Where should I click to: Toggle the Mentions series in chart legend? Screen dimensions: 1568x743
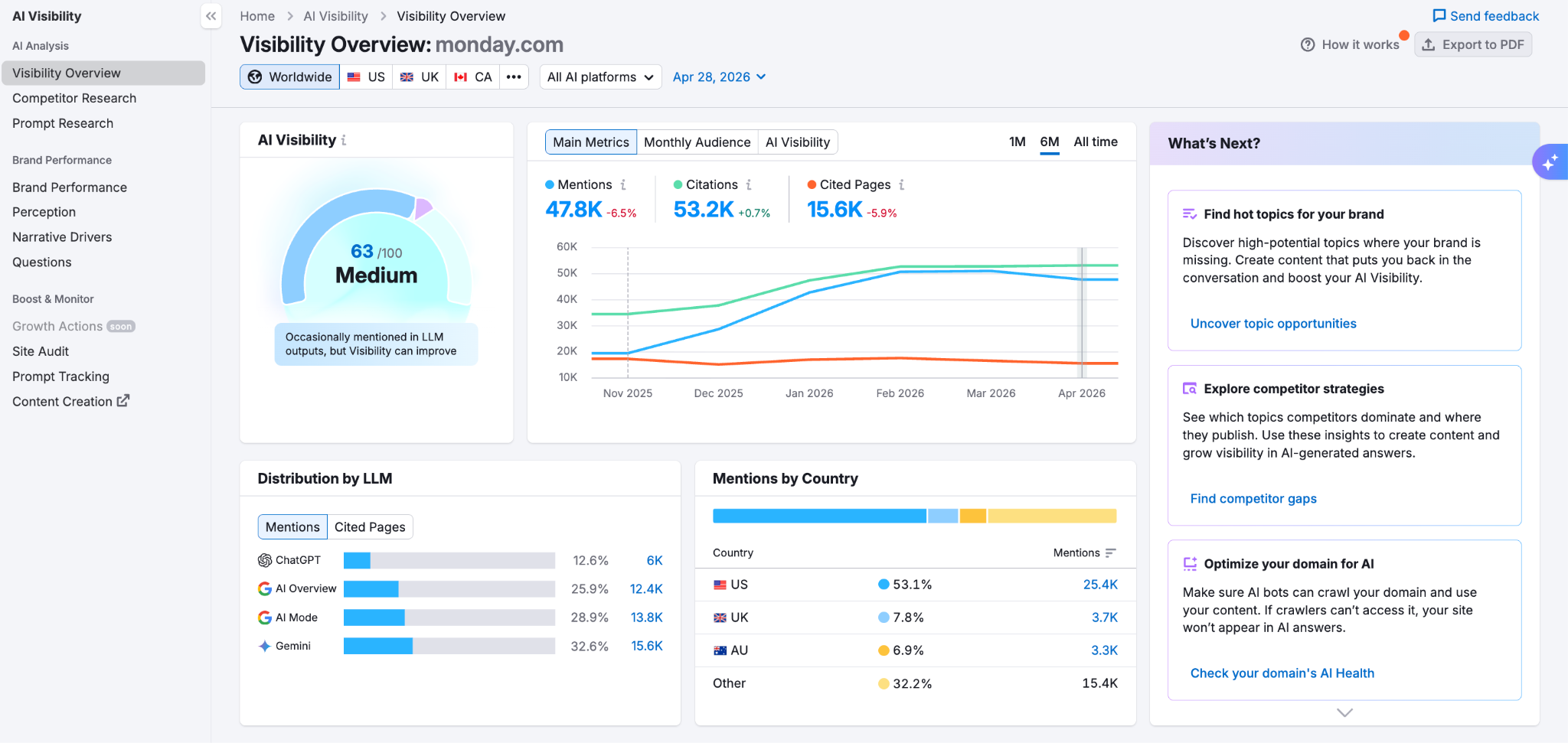coord(579,184)
